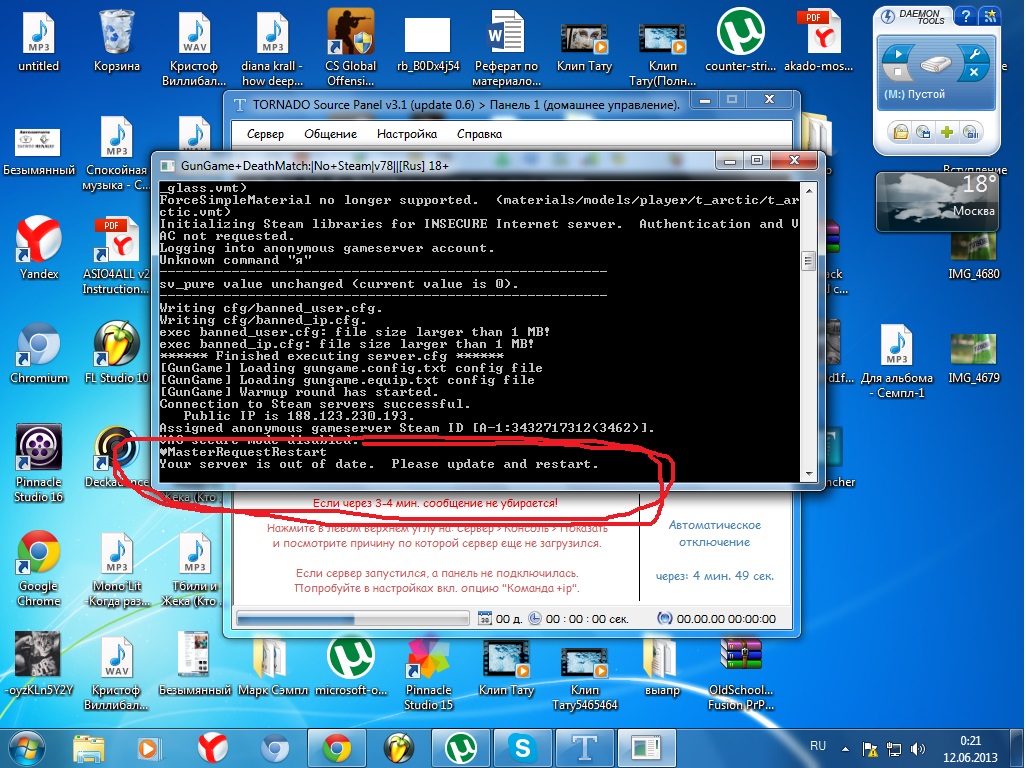Select the FL Studio 10 desktop shortcut

point(116,352)
